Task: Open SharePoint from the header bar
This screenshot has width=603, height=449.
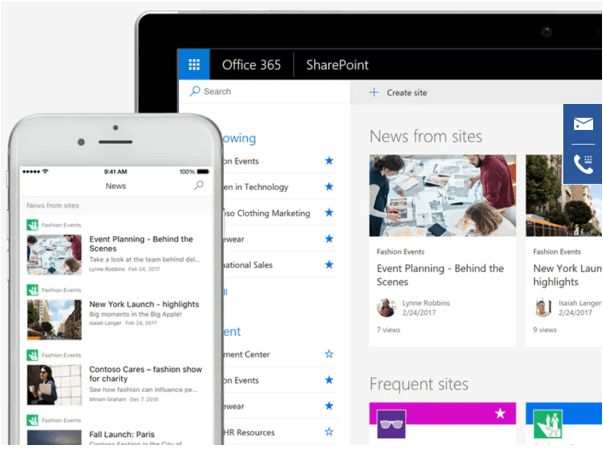Action: click(337, 65)
